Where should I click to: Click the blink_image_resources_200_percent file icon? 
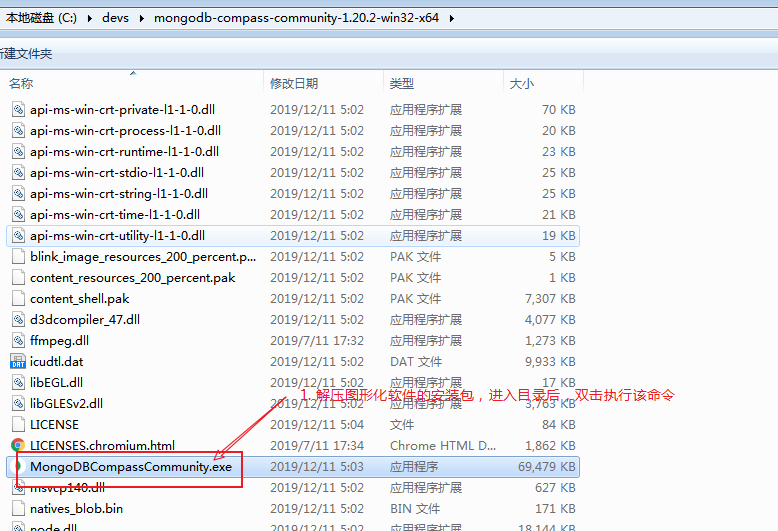(18, 257)
